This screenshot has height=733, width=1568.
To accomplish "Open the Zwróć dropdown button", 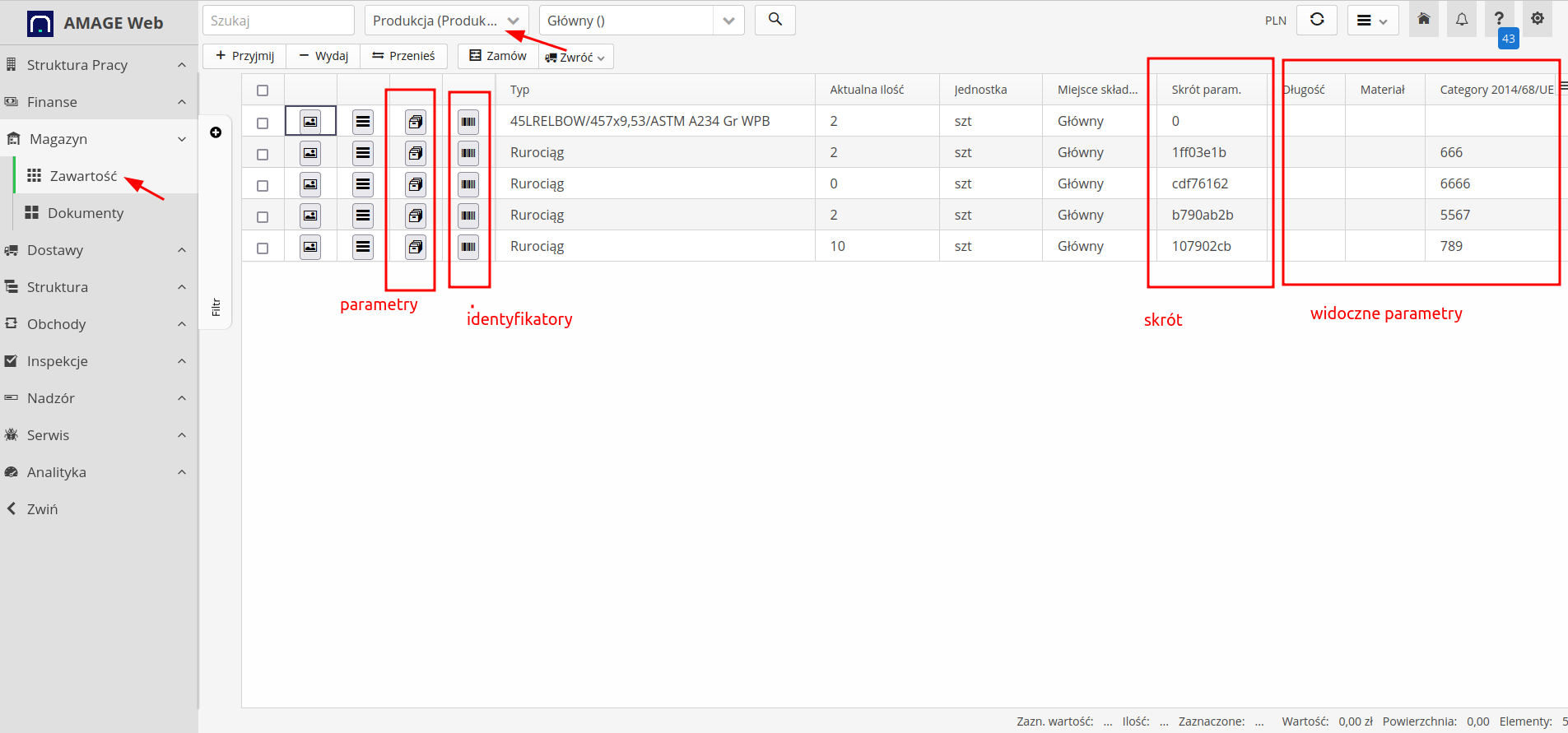I will click(x=576, y=57).
